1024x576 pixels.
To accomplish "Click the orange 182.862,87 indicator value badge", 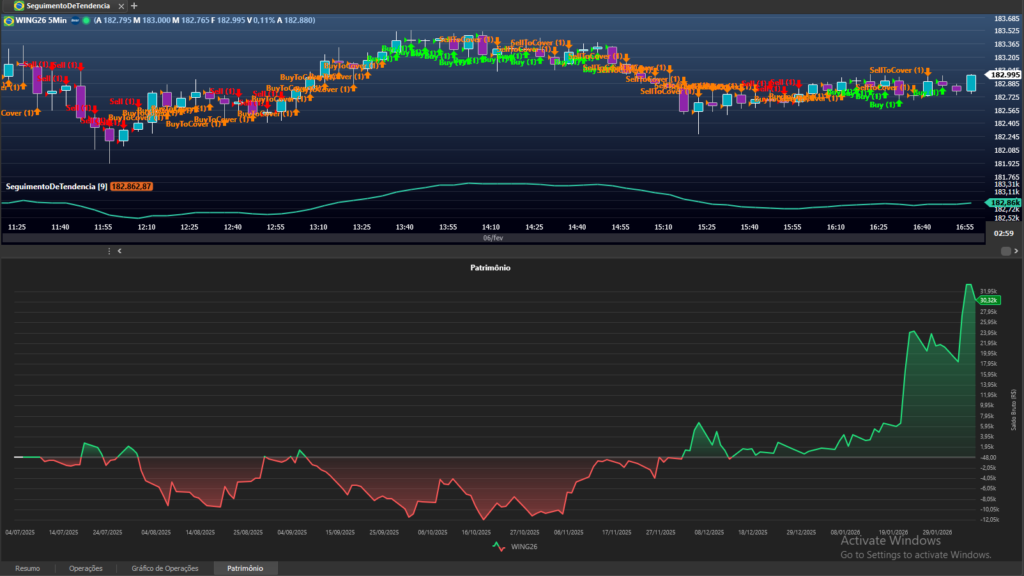I will tap(131, 186).
